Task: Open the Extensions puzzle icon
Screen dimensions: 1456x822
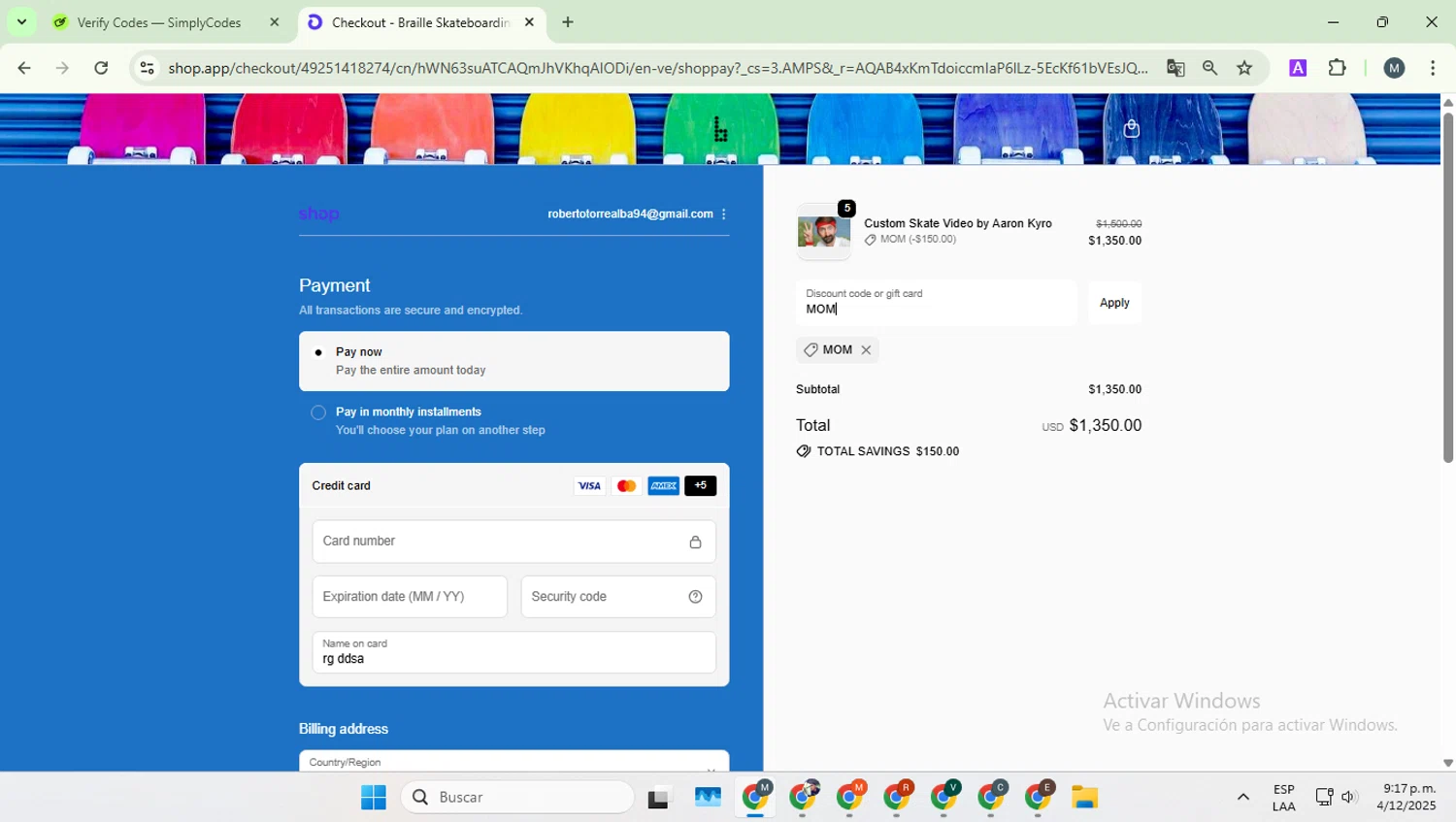Action: (x=1338, y=68)
